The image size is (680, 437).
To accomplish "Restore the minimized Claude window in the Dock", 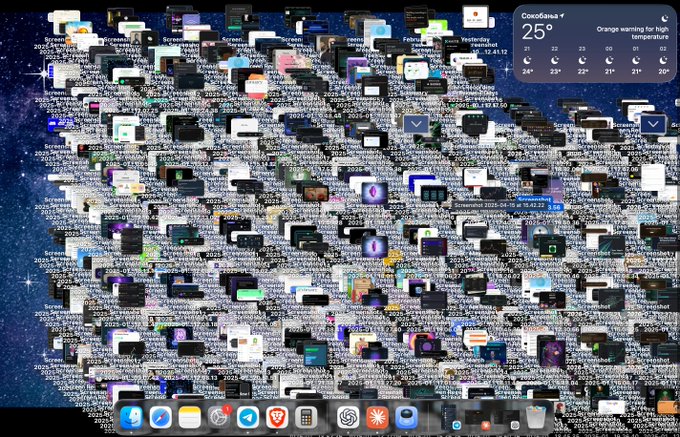I will point(477,418).
